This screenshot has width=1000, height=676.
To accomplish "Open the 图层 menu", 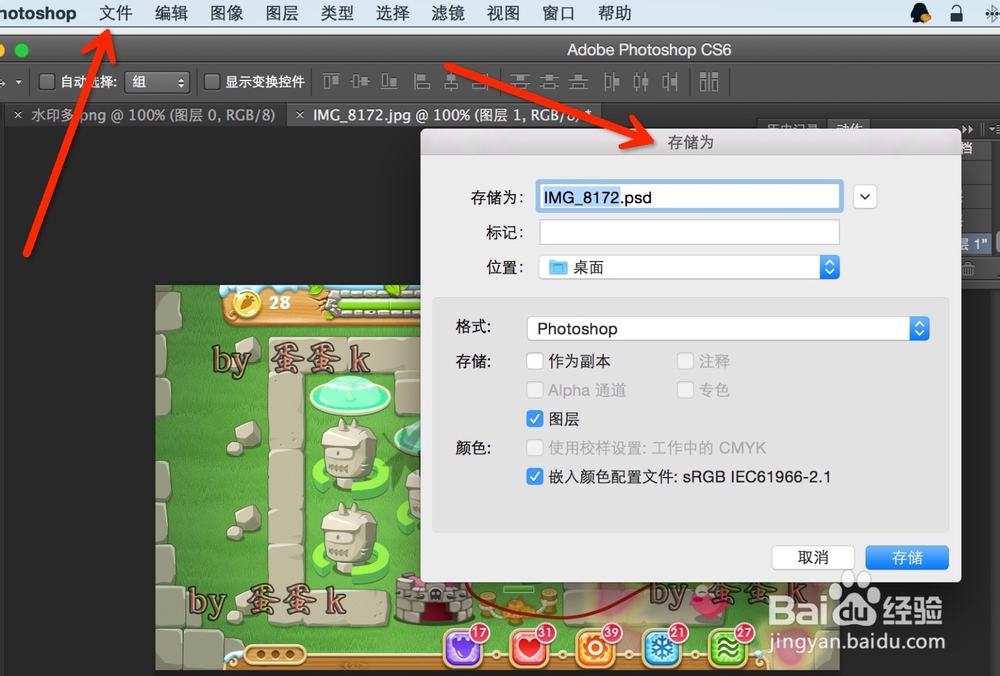I will (x=282, y=13).
